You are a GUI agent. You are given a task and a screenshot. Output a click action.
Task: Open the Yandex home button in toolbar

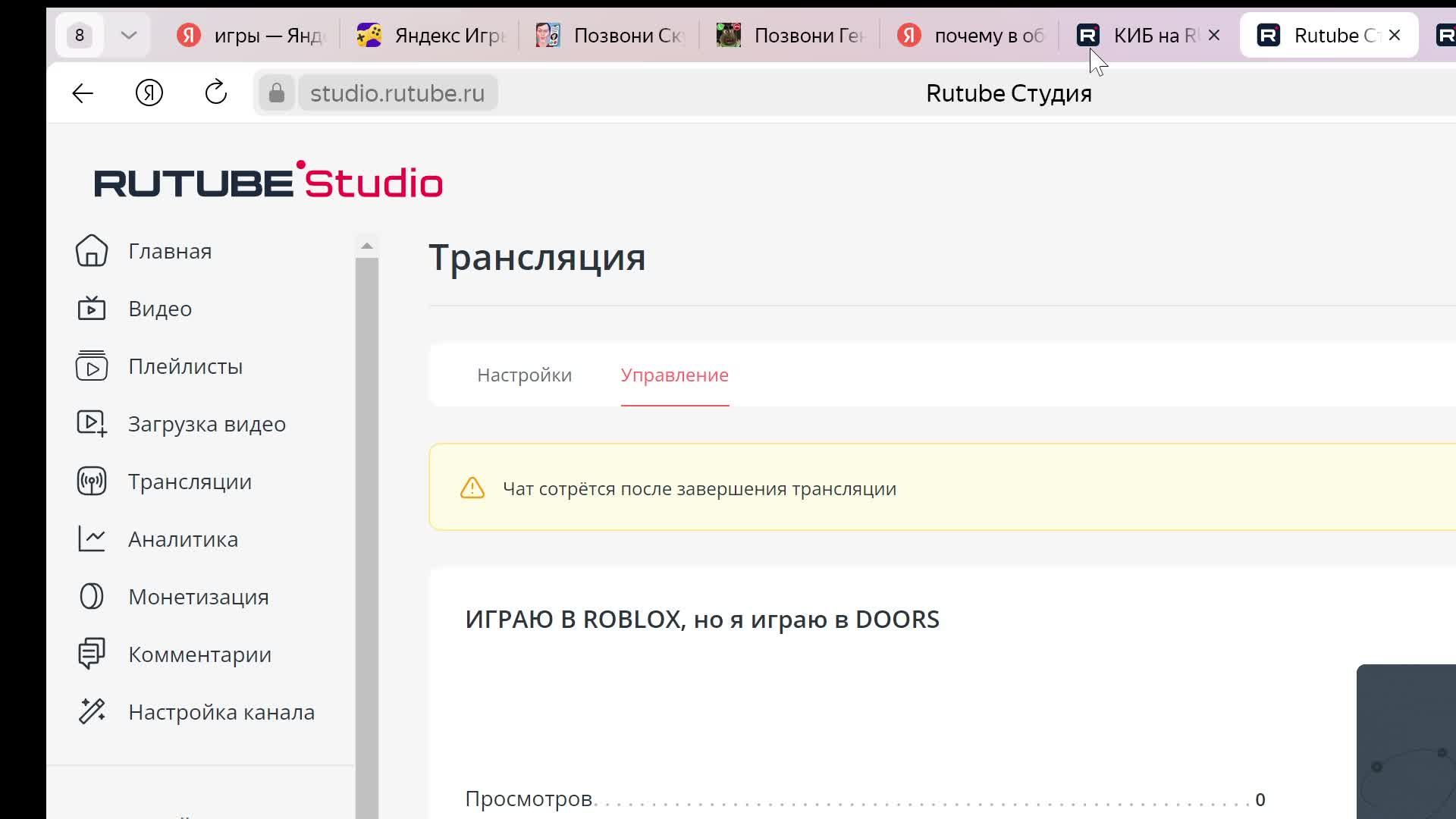(149, 93)
